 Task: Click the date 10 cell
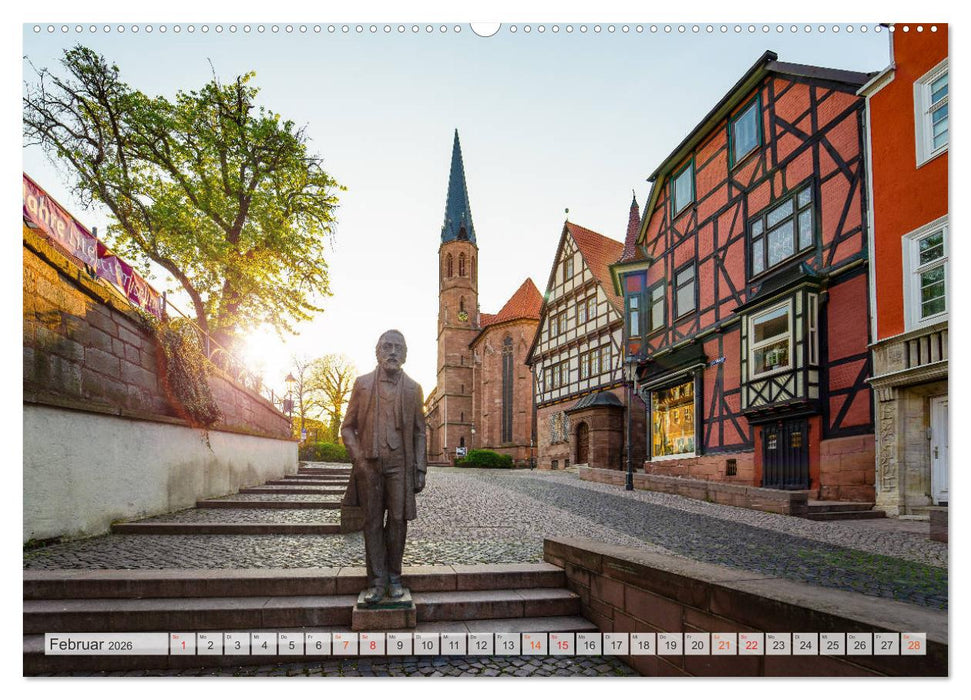pyautogui.click(x=425, y=645)
